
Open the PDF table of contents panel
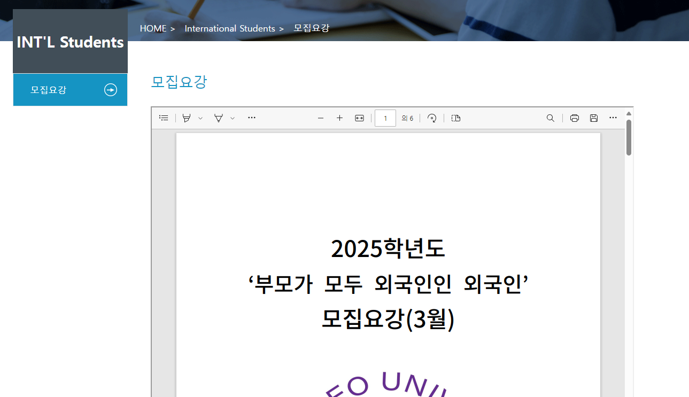click(x=163, y=118)
